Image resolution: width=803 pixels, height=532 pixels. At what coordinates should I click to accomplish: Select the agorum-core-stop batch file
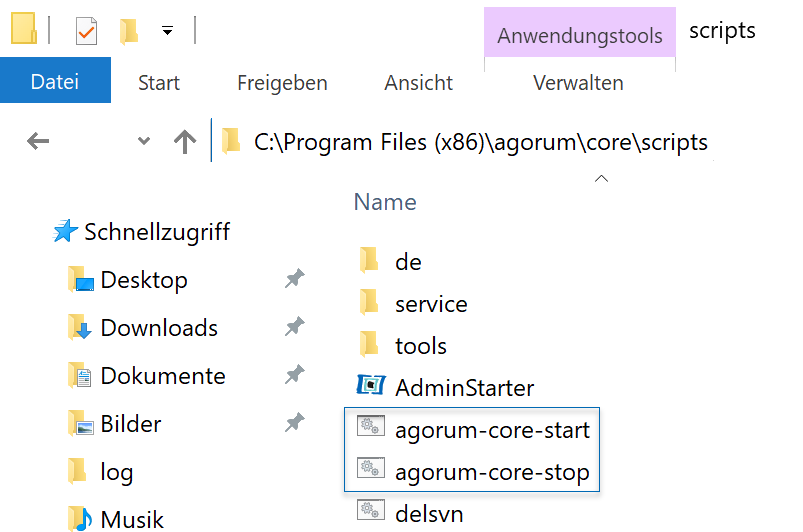pyautogui.click(x=473, y=472)
